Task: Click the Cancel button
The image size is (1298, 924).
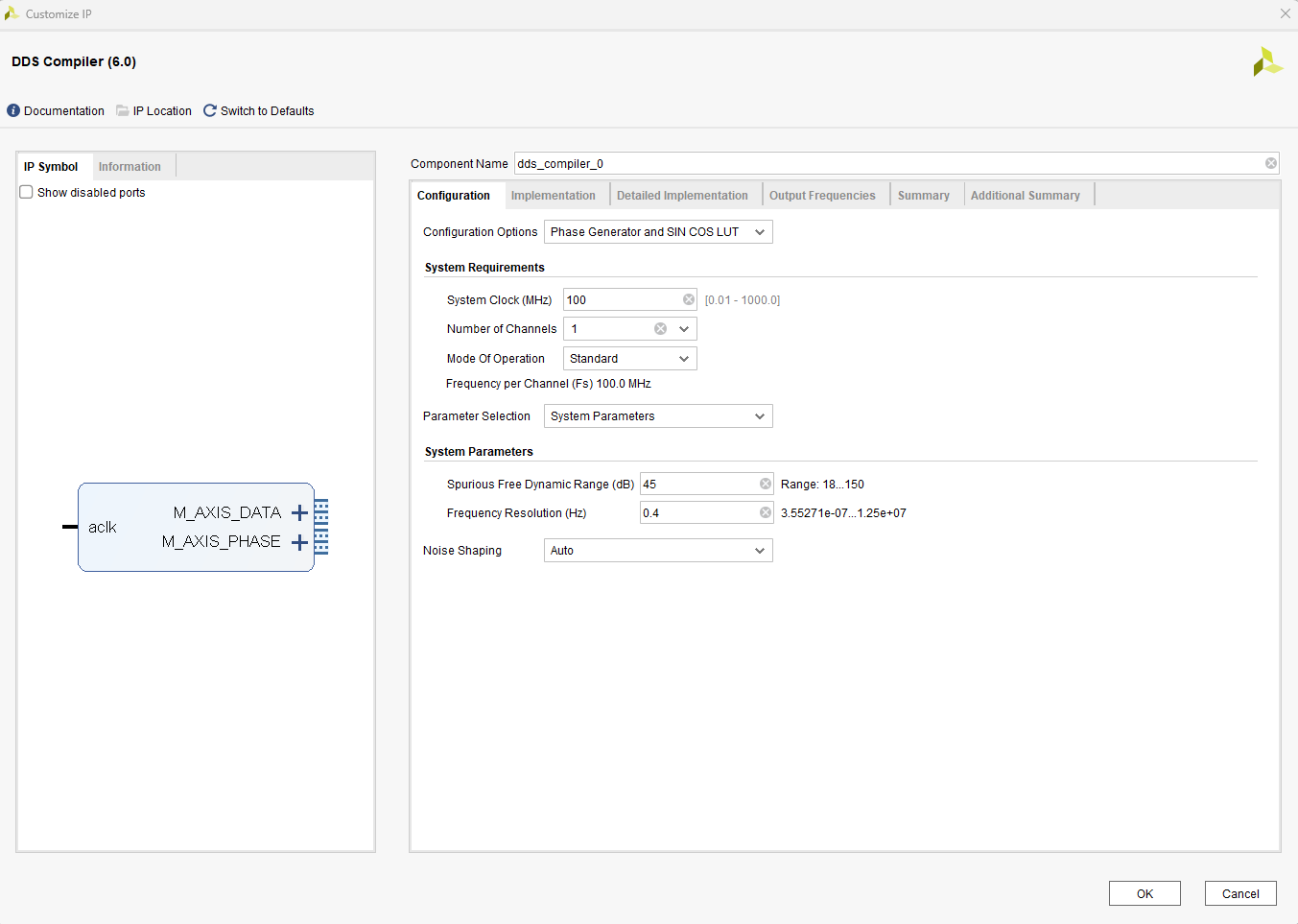Action: coord(1240,893)
